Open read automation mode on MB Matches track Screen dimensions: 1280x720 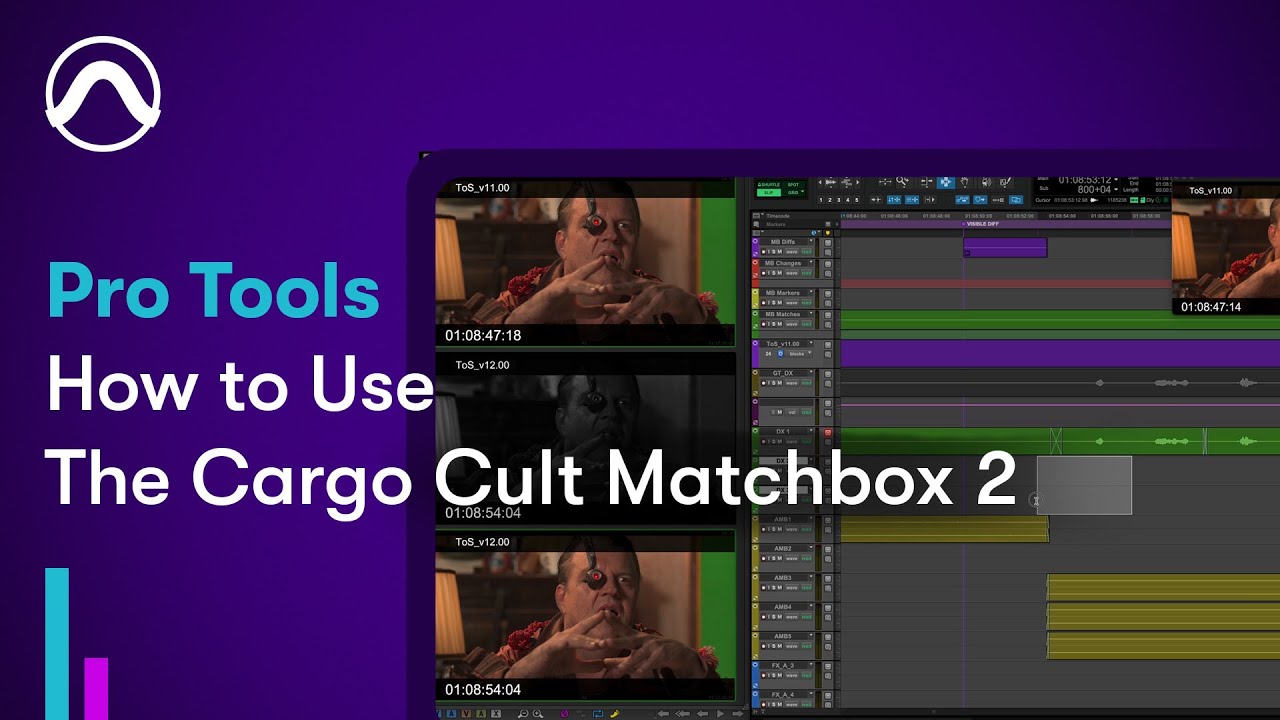point(806,324)
